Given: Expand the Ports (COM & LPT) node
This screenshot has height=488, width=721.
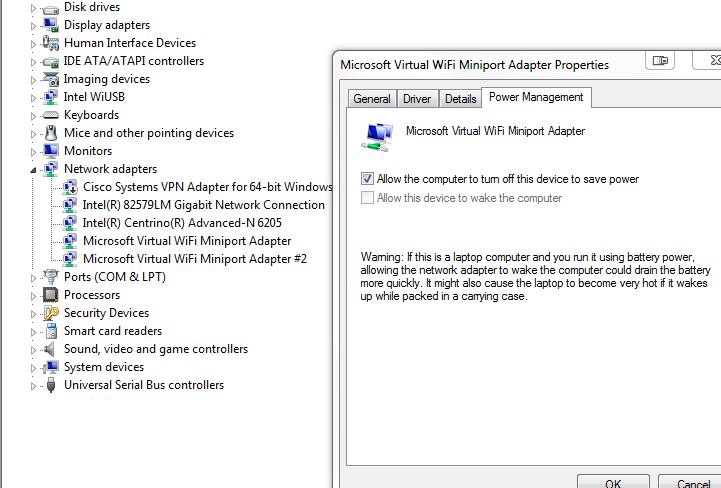Looking at the screenshot, I should (34, 277).
